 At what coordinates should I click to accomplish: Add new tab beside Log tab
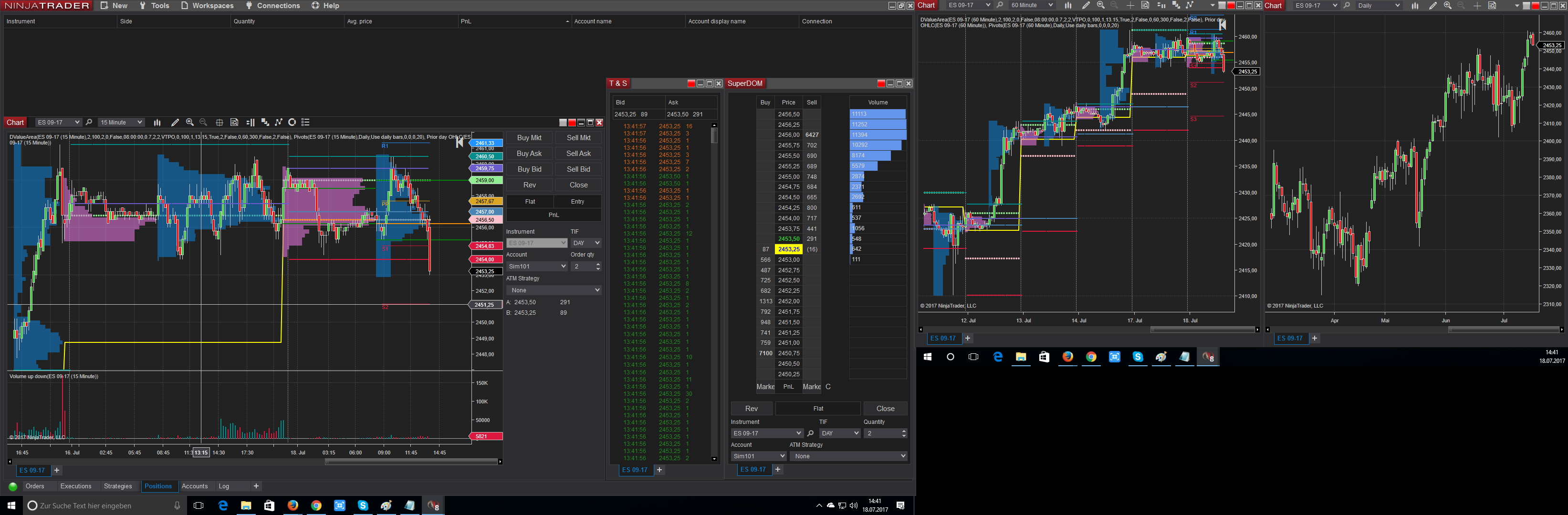coord(256,486)
